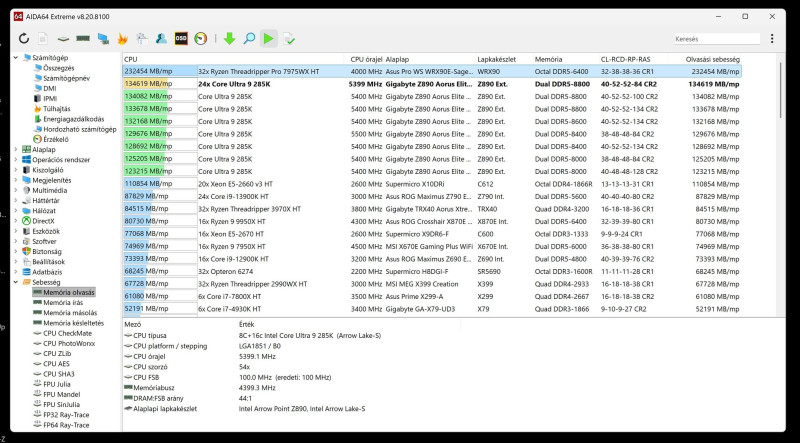Launch the flame stability test icon
The image size is (800, 443).
click(122, 39)
